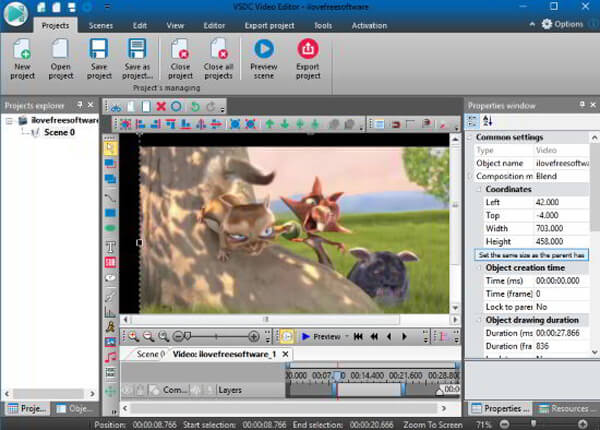Select the chart tool in the left toolbar
This screenshot has height=430, width=600.
coord(110,313)
